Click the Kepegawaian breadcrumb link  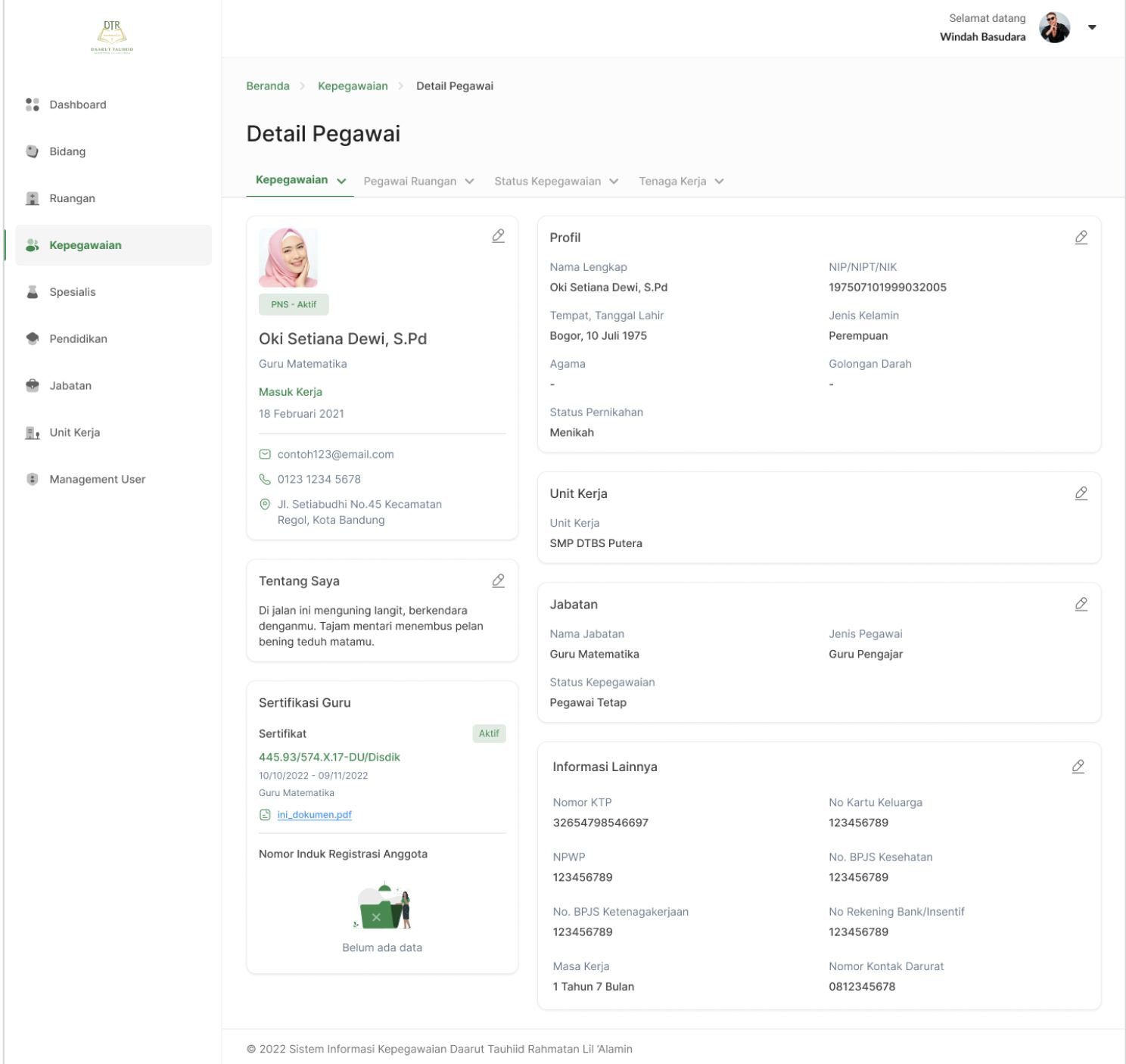point(353,86)
